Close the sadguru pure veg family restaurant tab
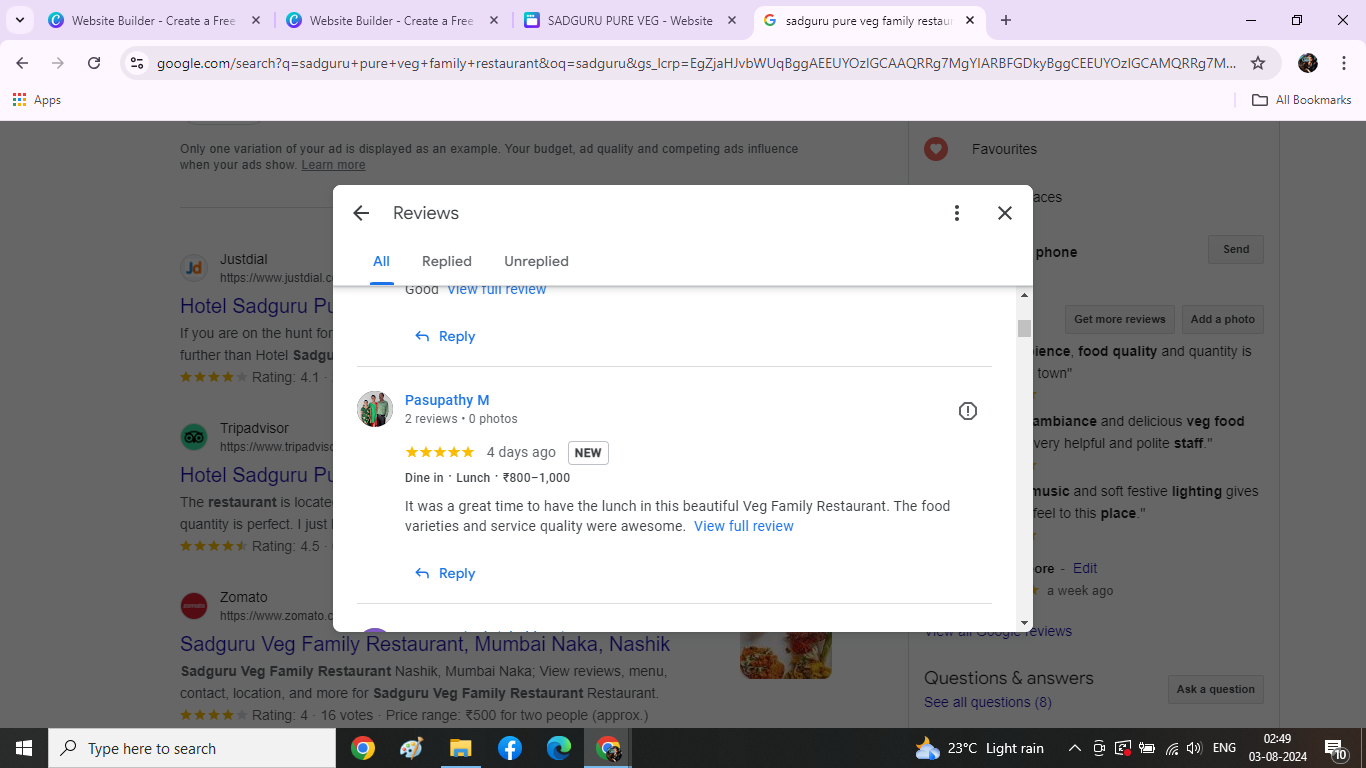The width and height of the screenshot is (1366, 768). tap(970, 20)
